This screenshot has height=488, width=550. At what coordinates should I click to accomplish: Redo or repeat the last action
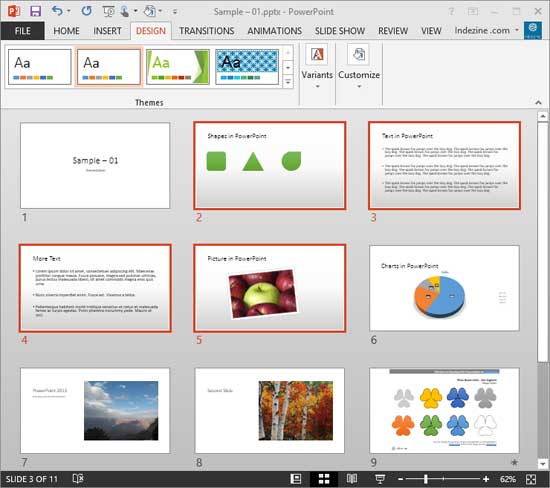[86, 11]
